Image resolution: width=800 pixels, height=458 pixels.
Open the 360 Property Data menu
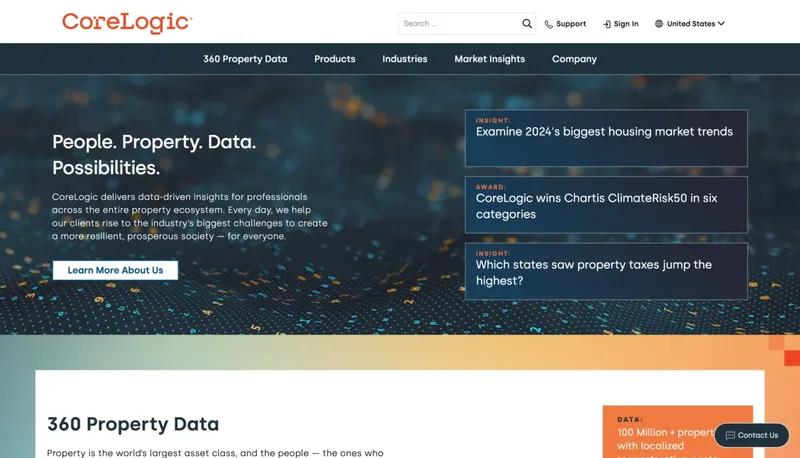tap(245, 59)
